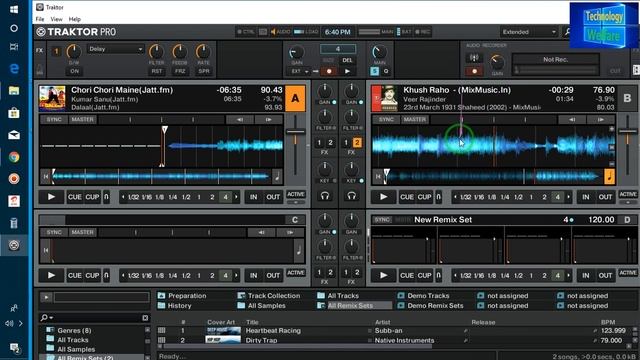Click Deck B orange keylock note icon
Image resolution: width=640 pixels, height=360 pixels.
(x=609, y=177)
